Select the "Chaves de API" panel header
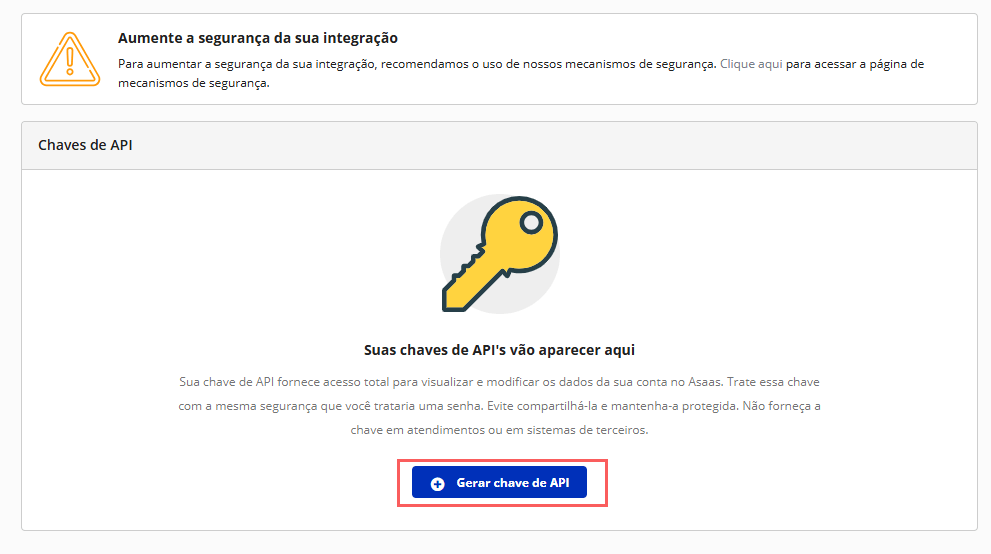Viewport: 991px width, 554px height. pos(85,145)
